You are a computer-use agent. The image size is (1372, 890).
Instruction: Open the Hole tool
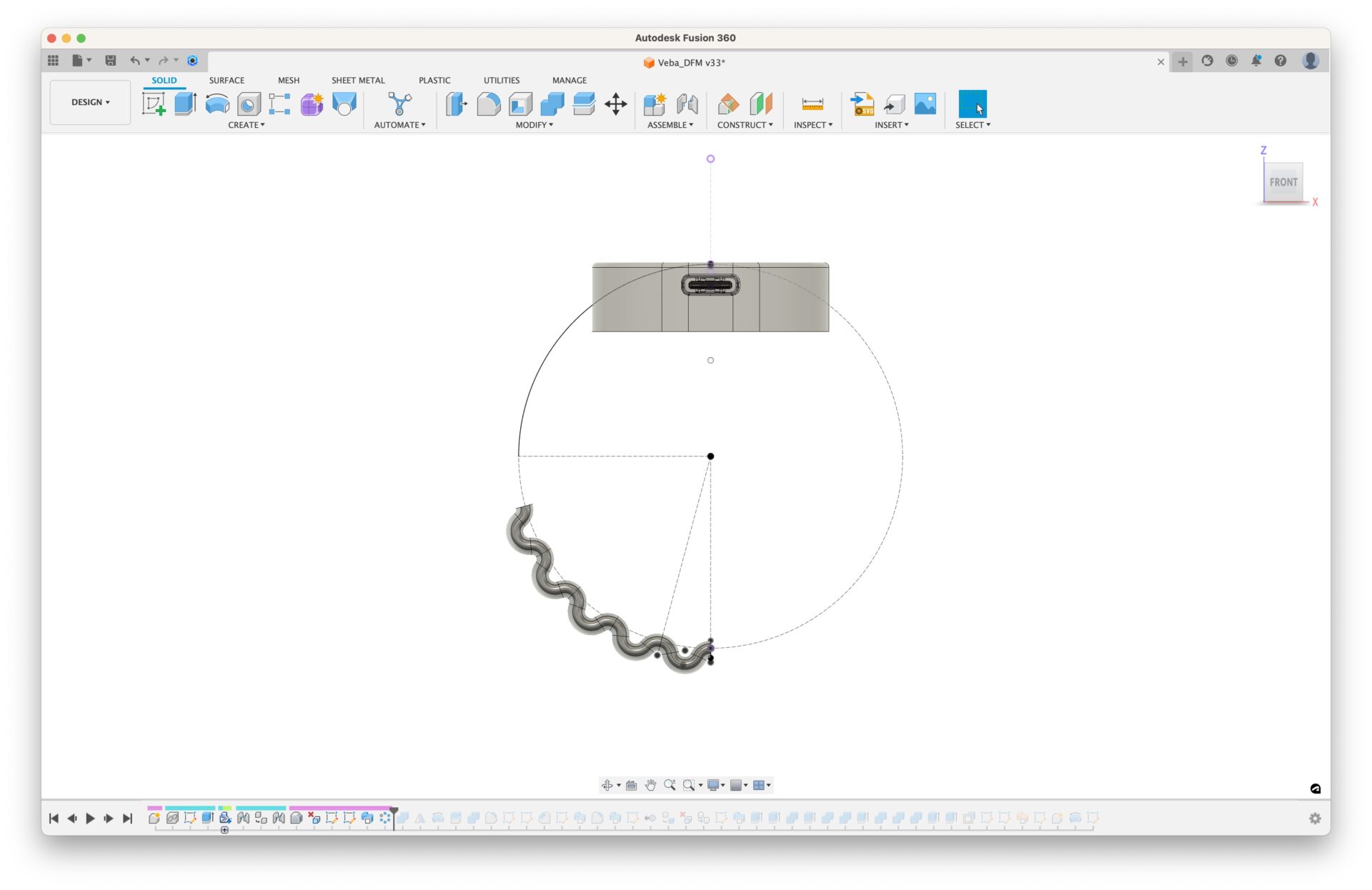[248, 104]
